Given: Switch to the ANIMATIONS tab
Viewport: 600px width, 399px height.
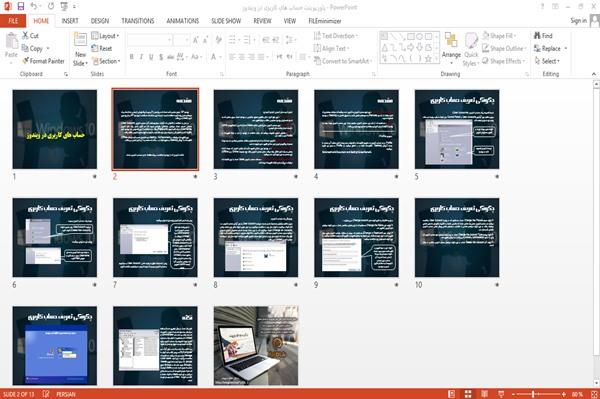Looking at the screenshot, I should (183, 21).
